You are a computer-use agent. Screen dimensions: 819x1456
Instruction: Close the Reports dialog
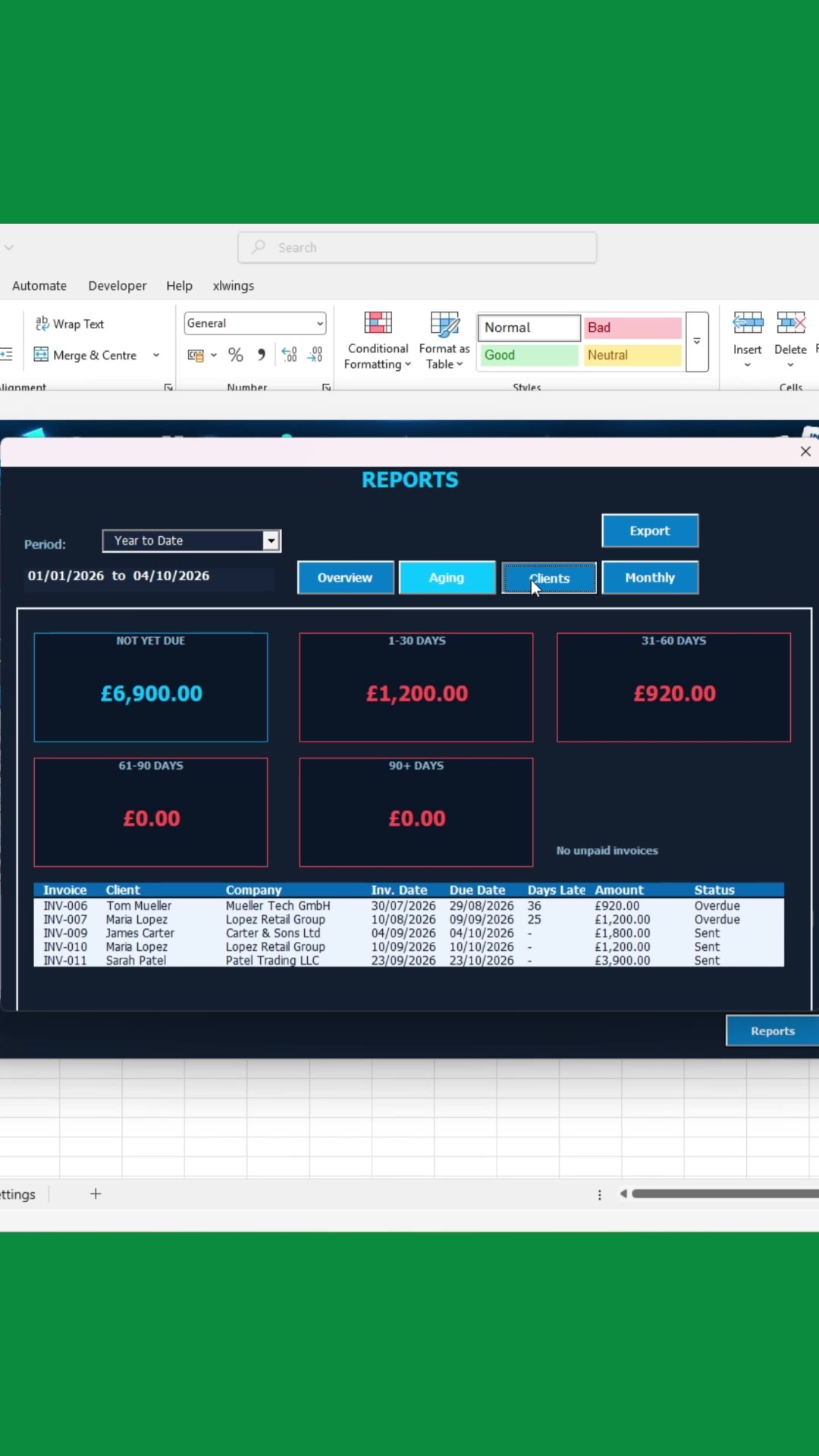click(805, 451)
